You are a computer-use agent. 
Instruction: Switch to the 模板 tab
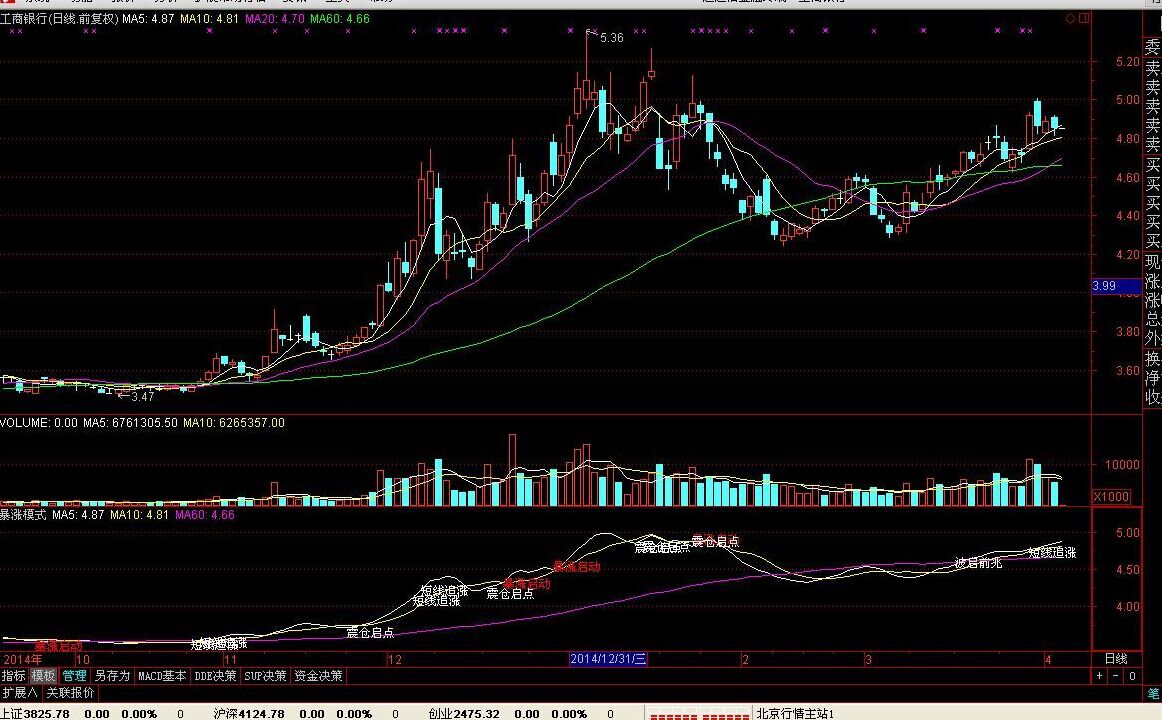43,676
